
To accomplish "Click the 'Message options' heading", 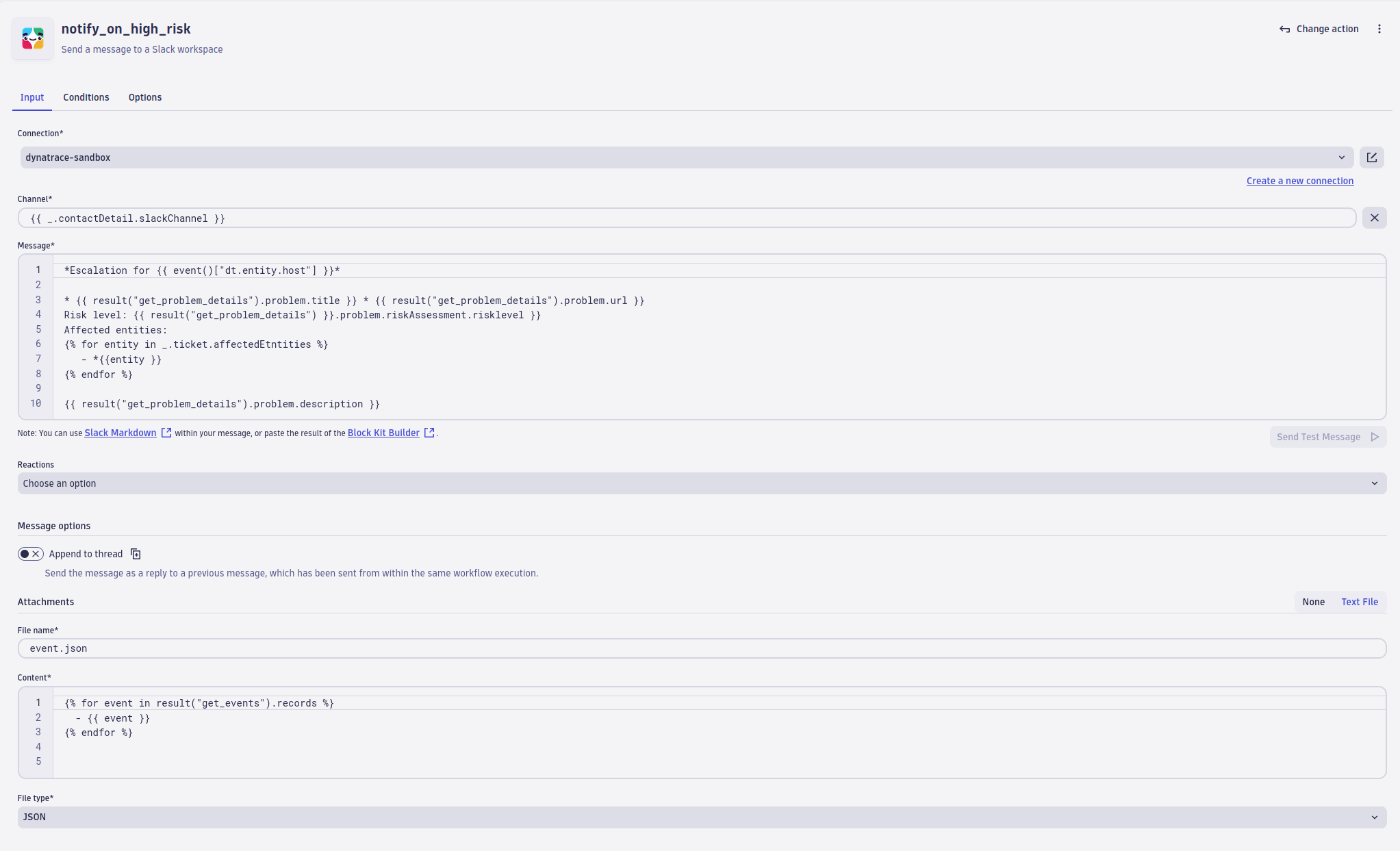I will coord(54,526).
